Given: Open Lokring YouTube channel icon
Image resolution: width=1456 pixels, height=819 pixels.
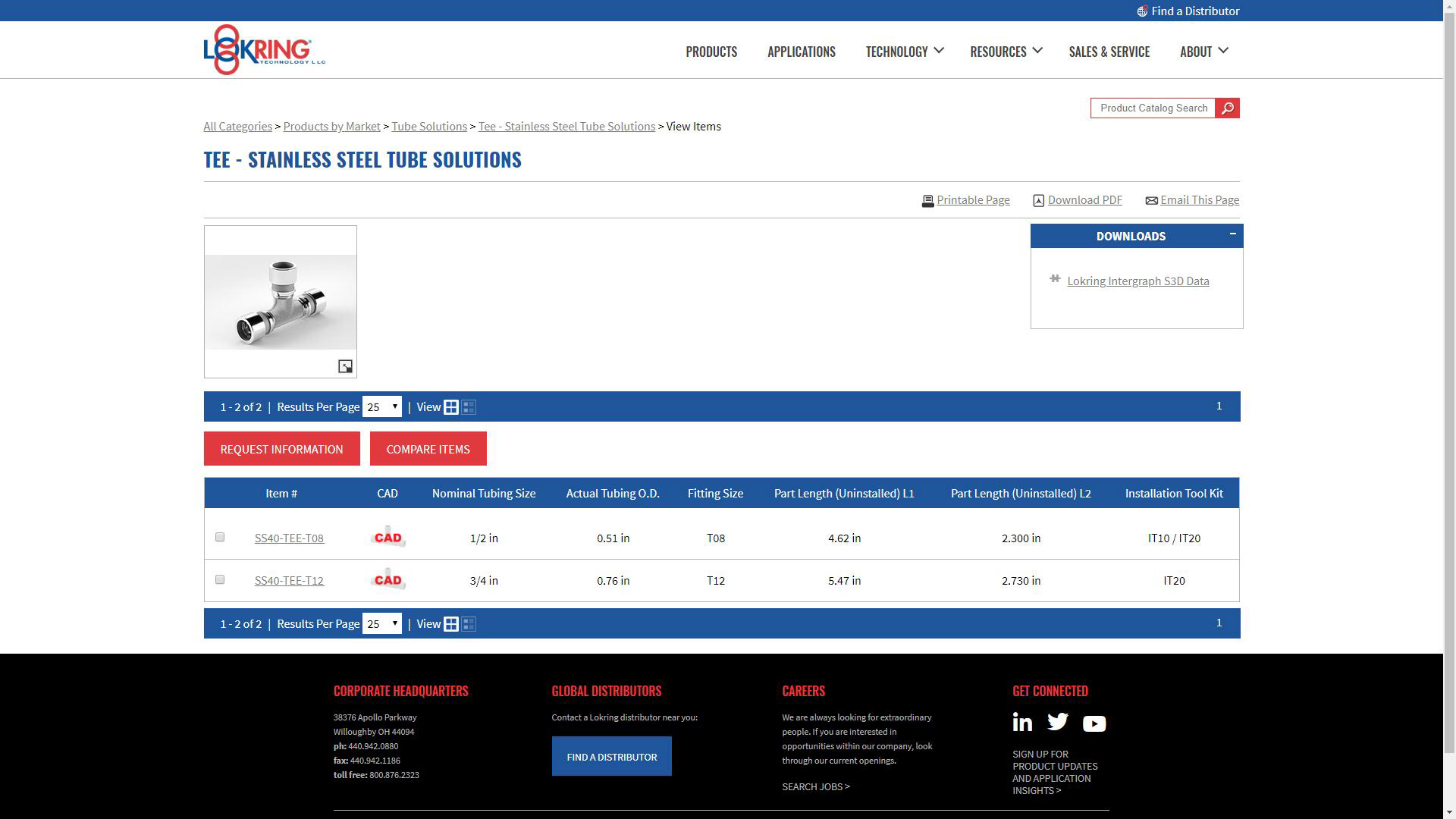Looking at the screenshot, I should tap(1094, 723).
